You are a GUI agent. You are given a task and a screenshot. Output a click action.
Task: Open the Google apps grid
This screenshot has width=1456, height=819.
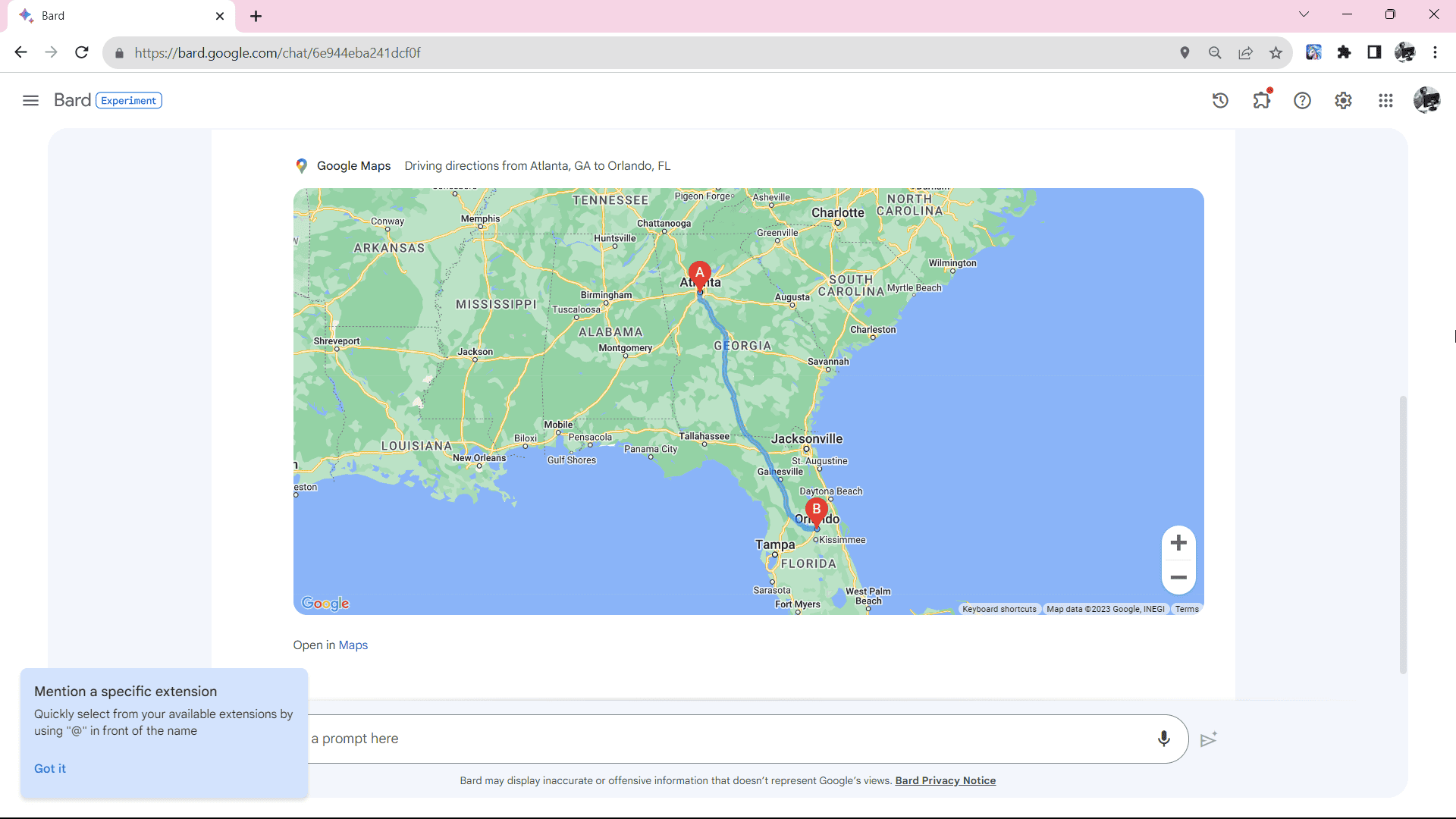[1385, 100]
